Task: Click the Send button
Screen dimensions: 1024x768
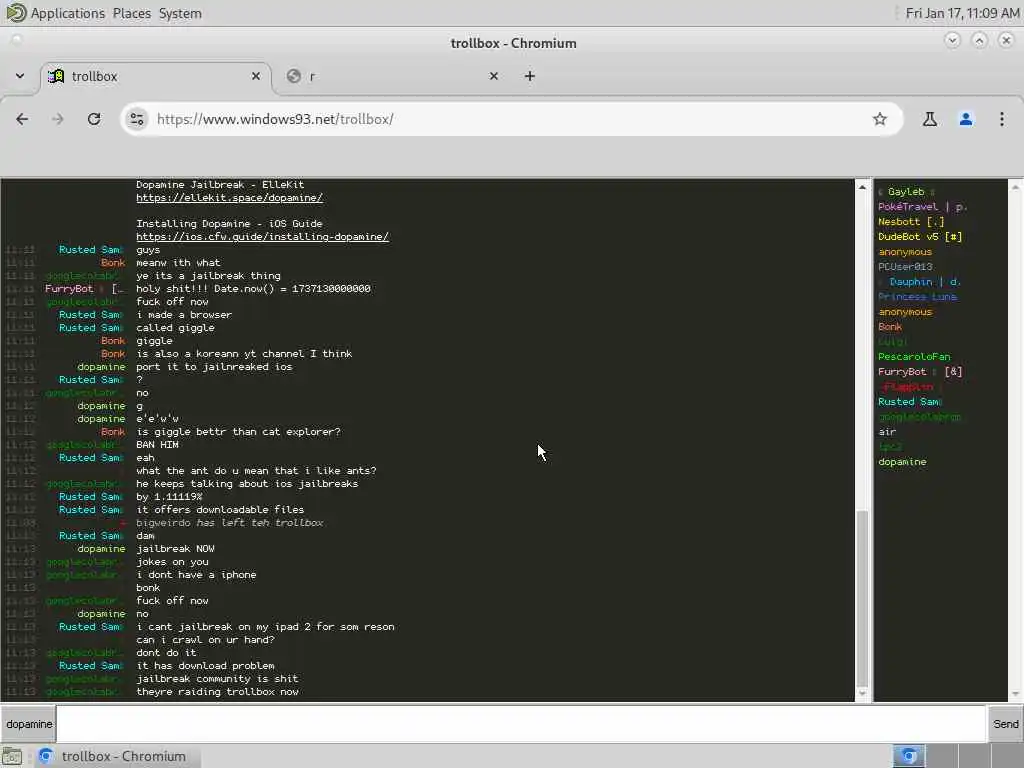Action: (1005, 724)
